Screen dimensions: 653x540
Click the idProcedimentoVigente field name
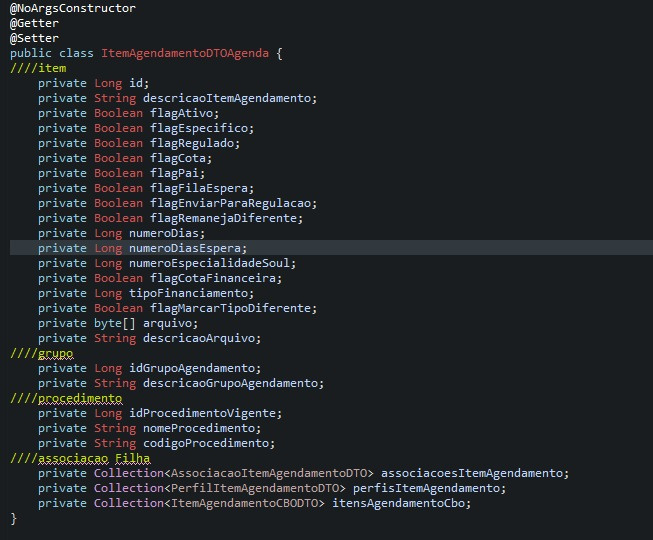click(x=202, y=413)
